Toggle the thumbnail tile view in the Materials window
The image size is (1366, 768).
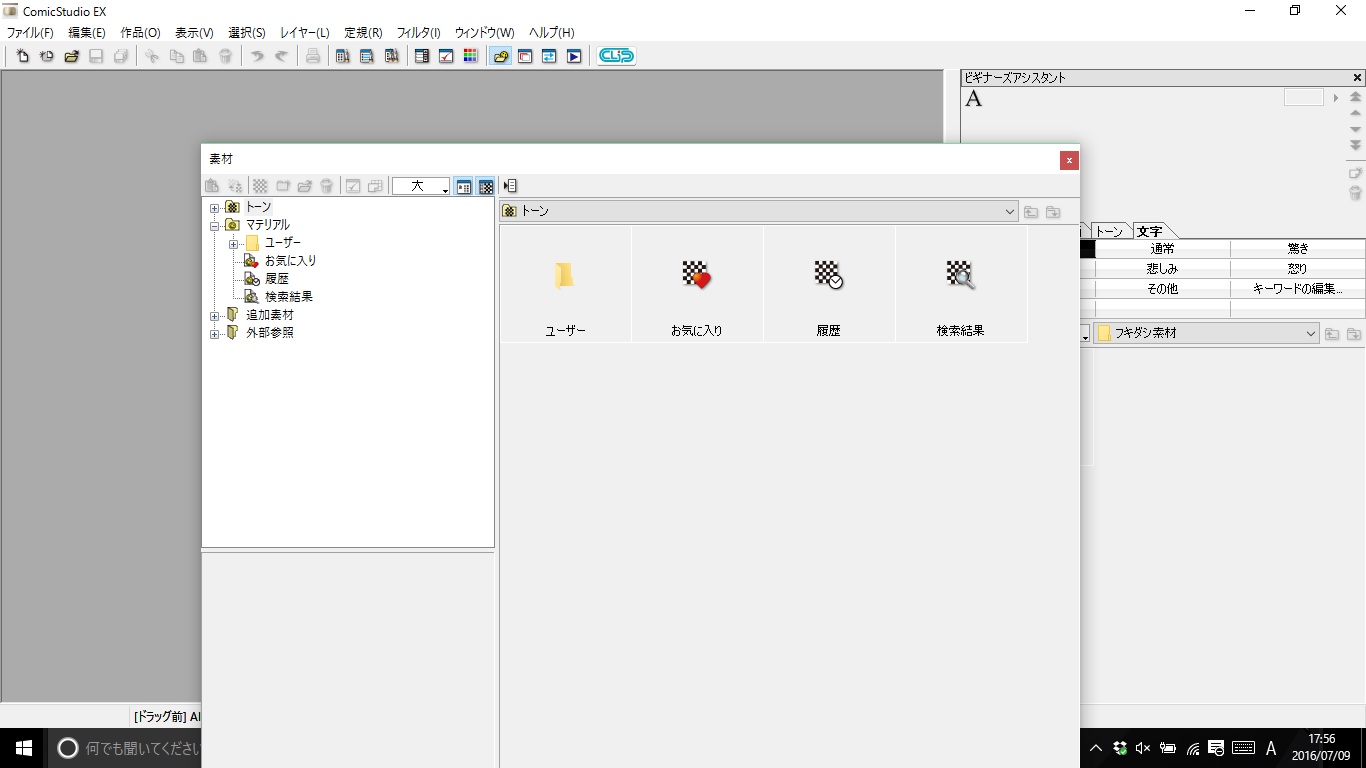pos(486,186)
